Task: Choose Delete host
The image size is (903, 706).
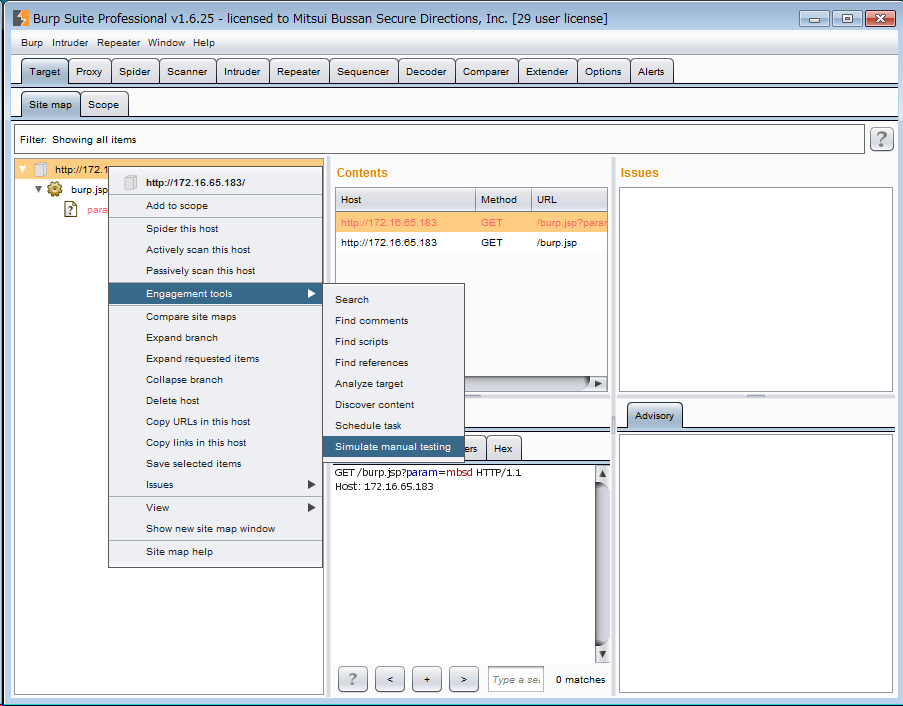Action: (x=215, y=401)
